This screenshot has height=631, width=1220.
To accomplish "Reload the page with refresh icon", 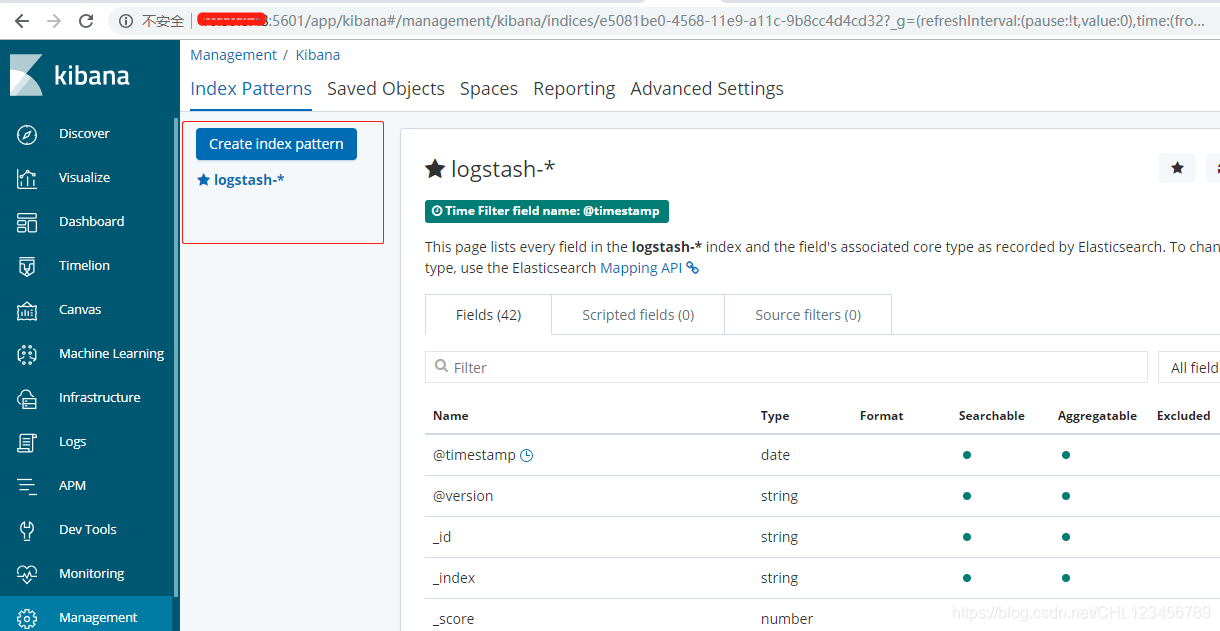I will (x=86, y=20).
